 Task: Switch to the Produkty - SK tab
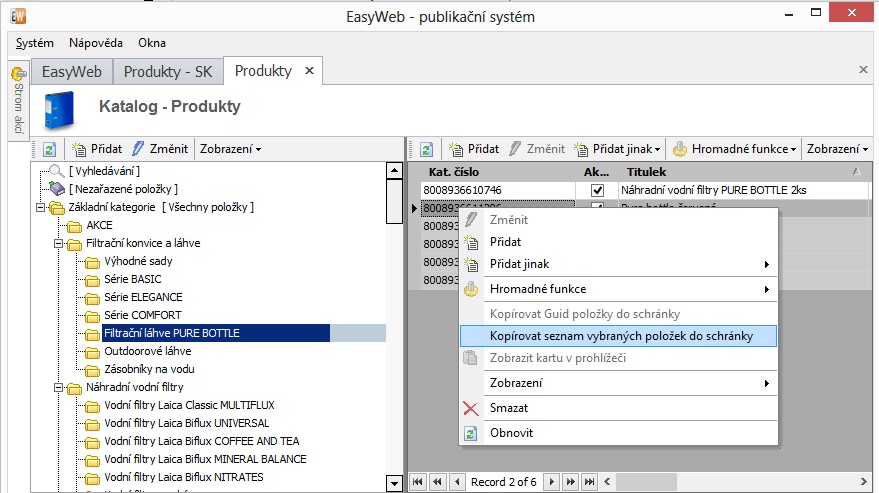(x=168, y=71)
